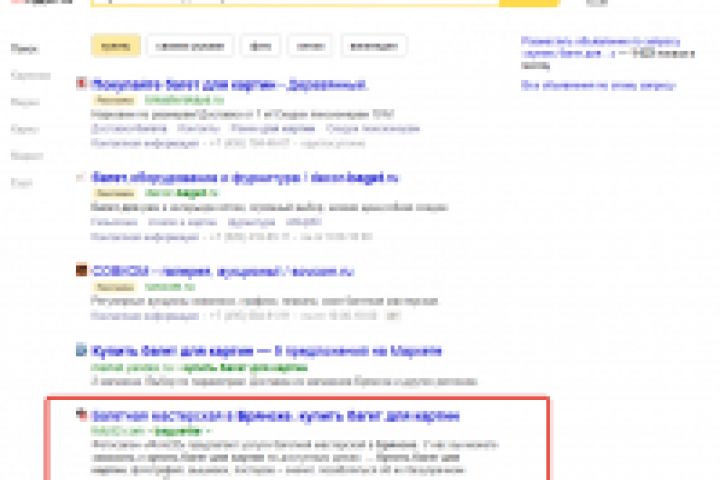
Task: Open the decor-bagetru ad result title
Action: coord(245,177)
